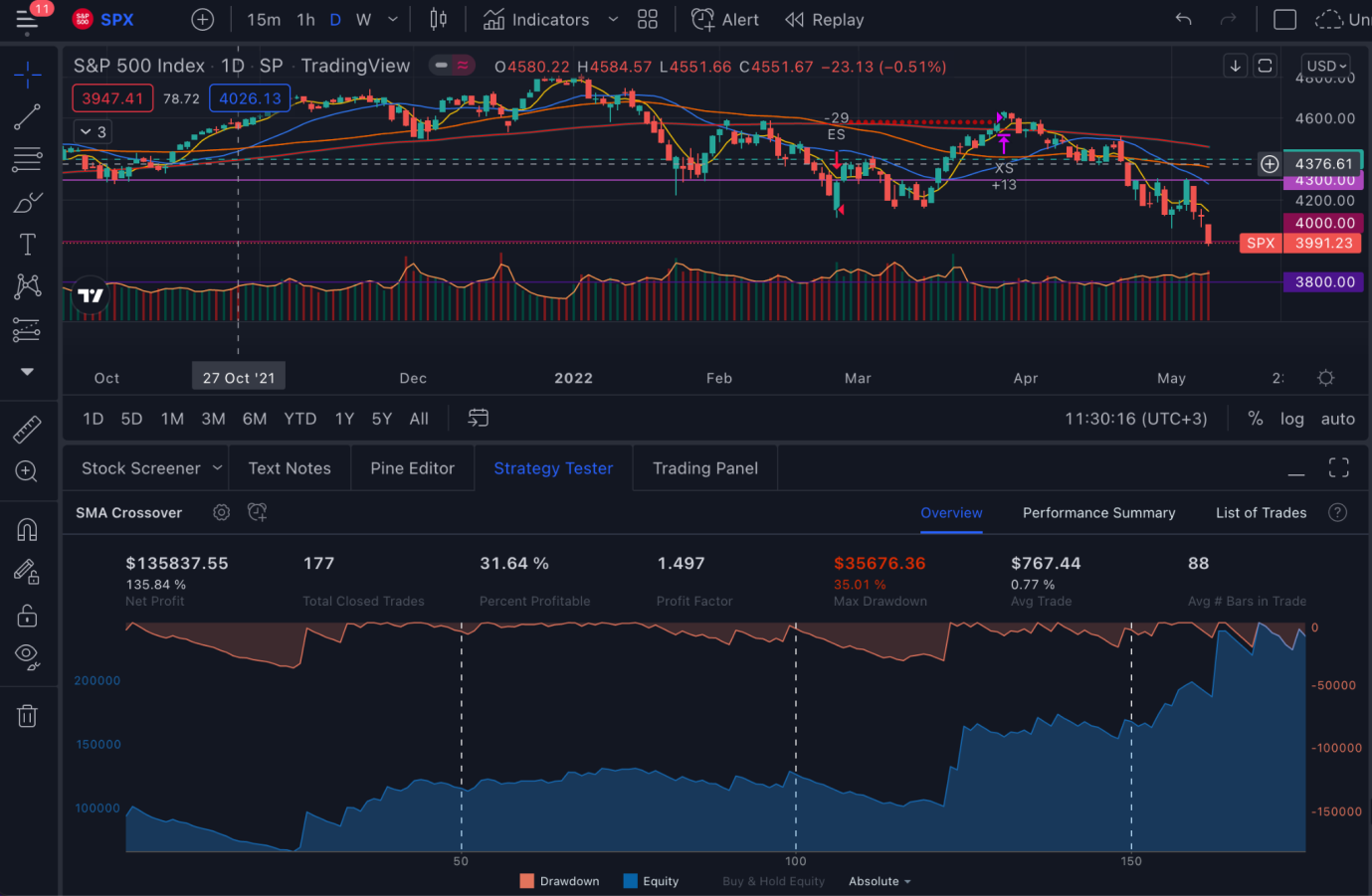This screenshot has width=1372, height=896.
Task: Expand the Absolute display mode dropdown
Action: (880, 881)
